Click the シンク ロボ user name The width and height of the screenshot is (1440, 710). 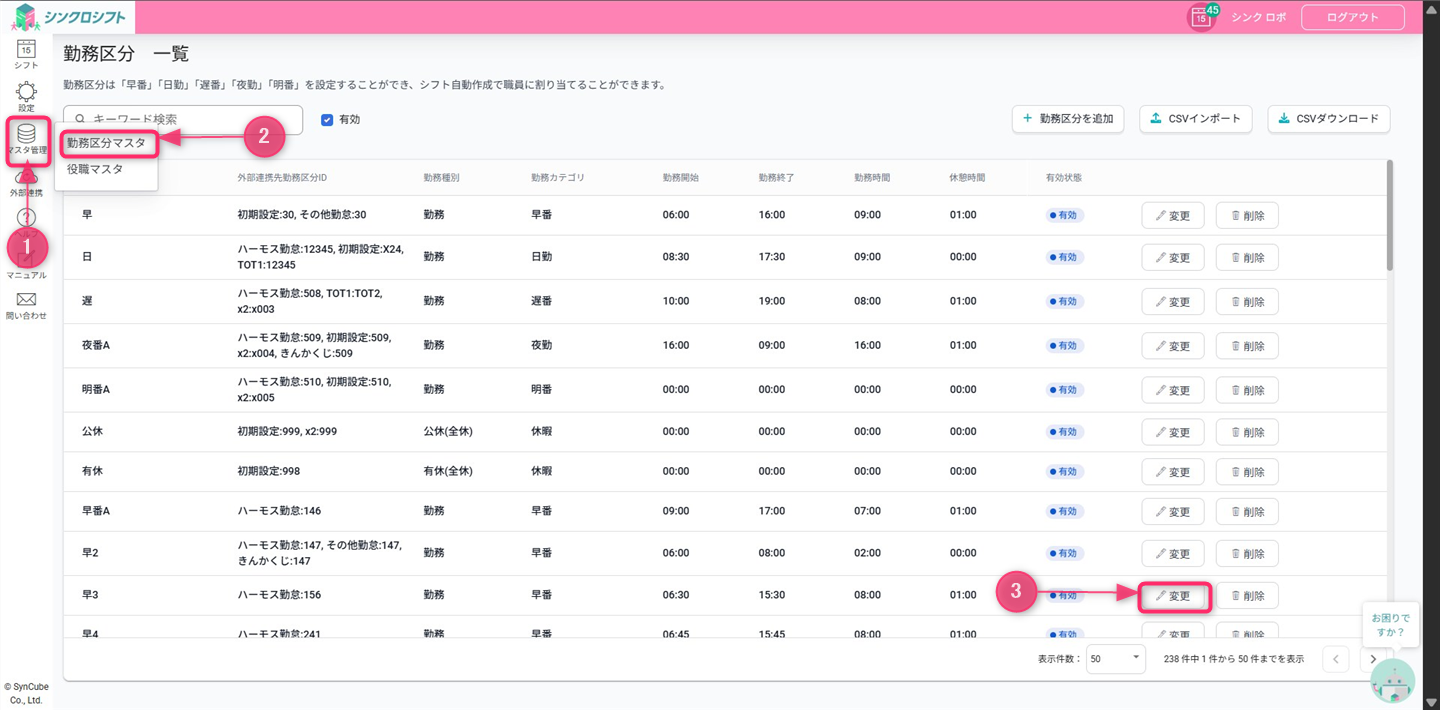tap(1258, 18)
